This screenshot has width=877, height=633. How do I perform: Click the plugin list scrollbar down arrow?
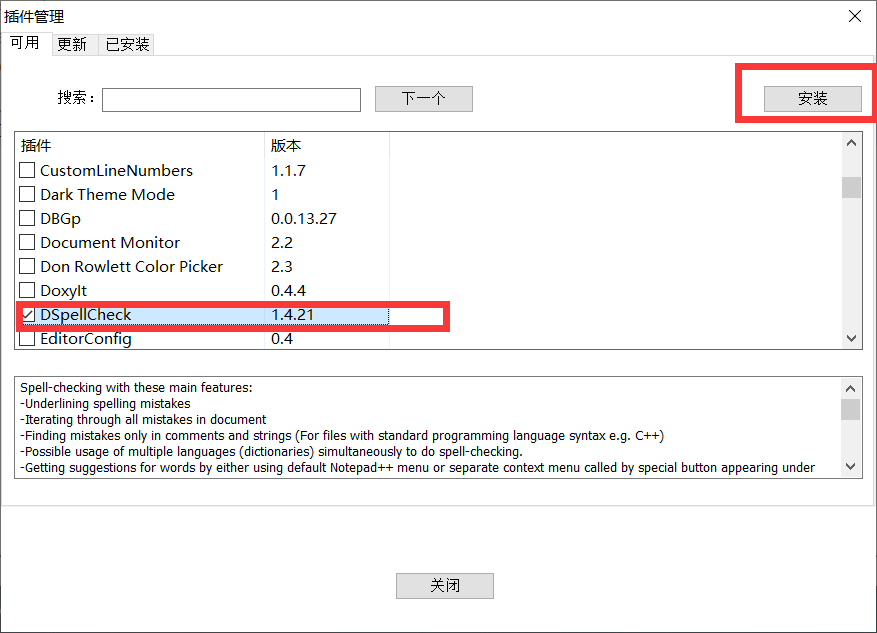click(851, 338)
